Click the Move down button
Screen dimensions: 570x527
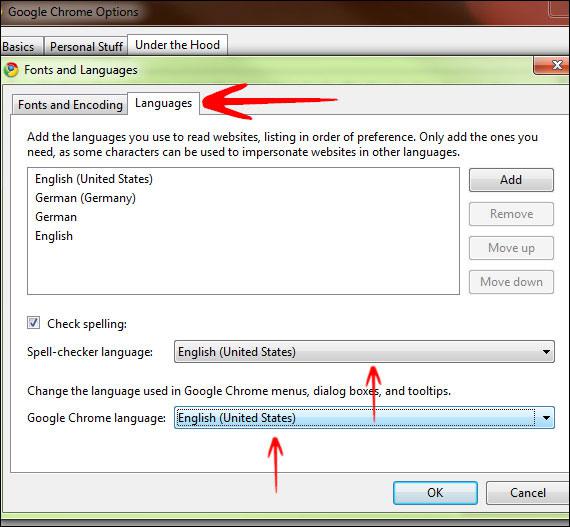coord(511,282)
